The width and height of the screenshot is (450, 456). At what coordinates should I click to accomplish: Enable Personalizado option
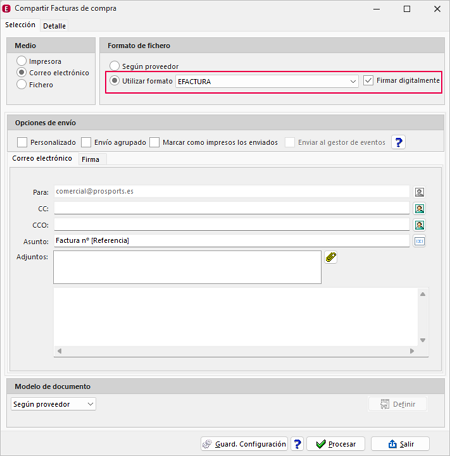tap(22, 142)
